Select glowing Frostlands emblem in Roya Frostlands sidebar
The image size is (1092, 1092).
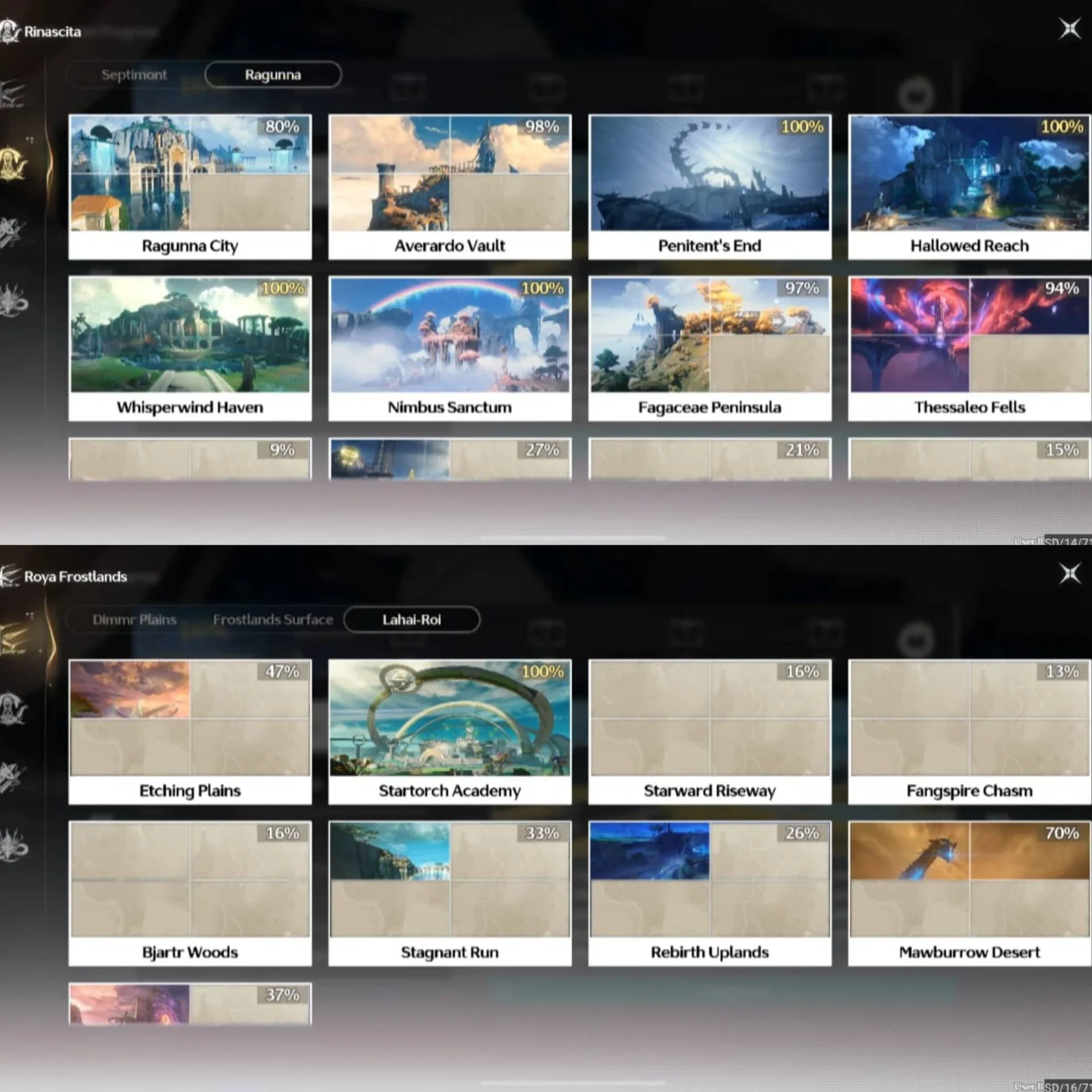14,639
